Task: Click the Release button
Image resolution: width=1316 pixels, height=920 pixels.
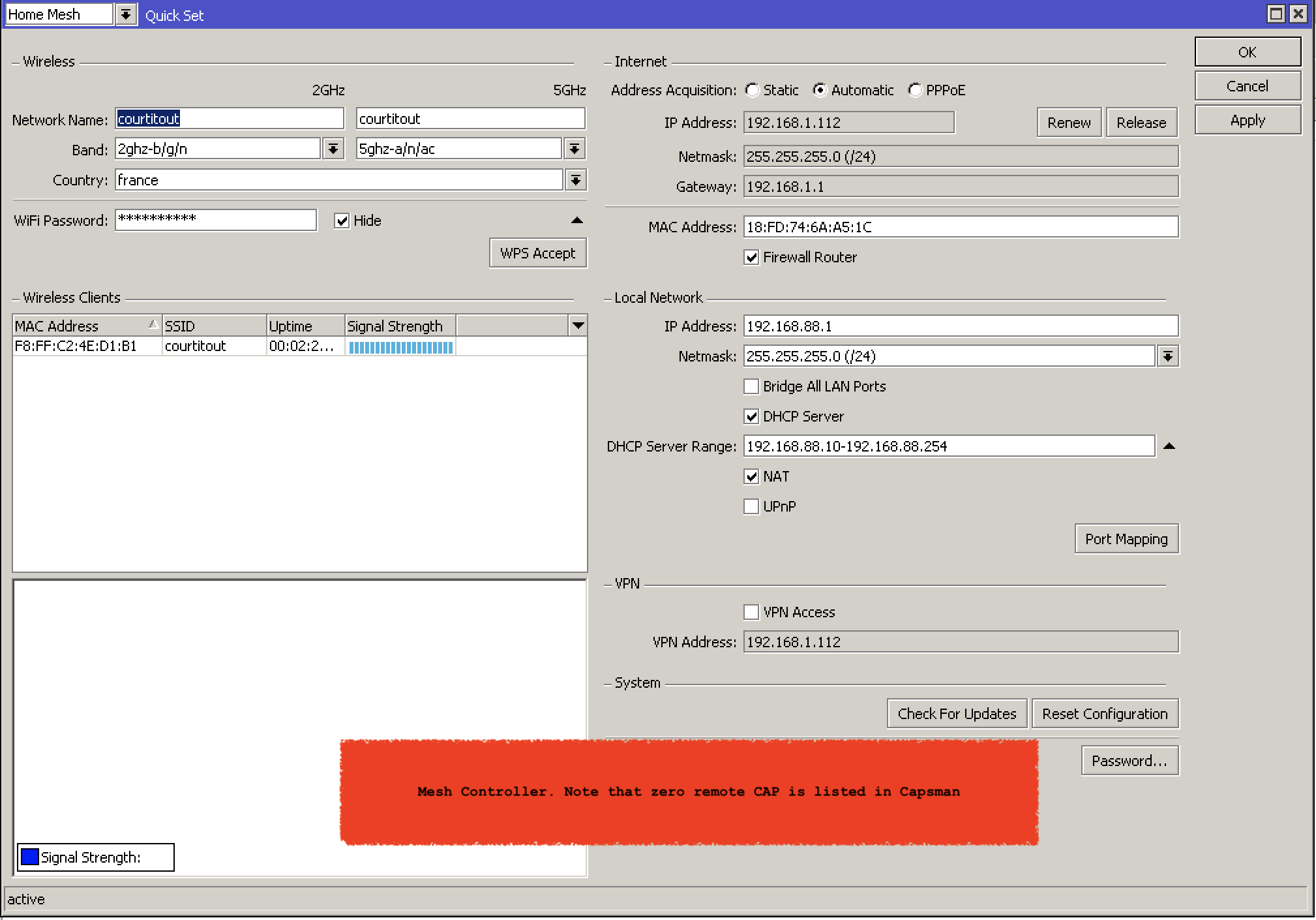Action: click(1141, 123)
